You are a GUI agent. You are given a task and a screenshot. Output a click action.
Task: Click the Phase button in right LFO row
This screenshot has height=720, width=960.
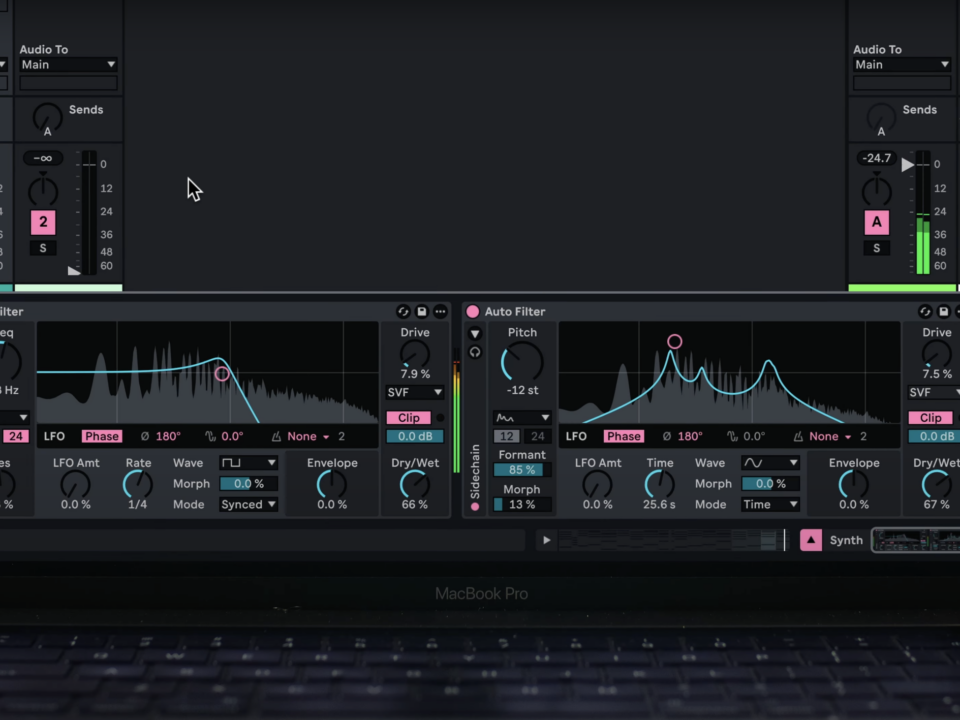tap(623, 437)
